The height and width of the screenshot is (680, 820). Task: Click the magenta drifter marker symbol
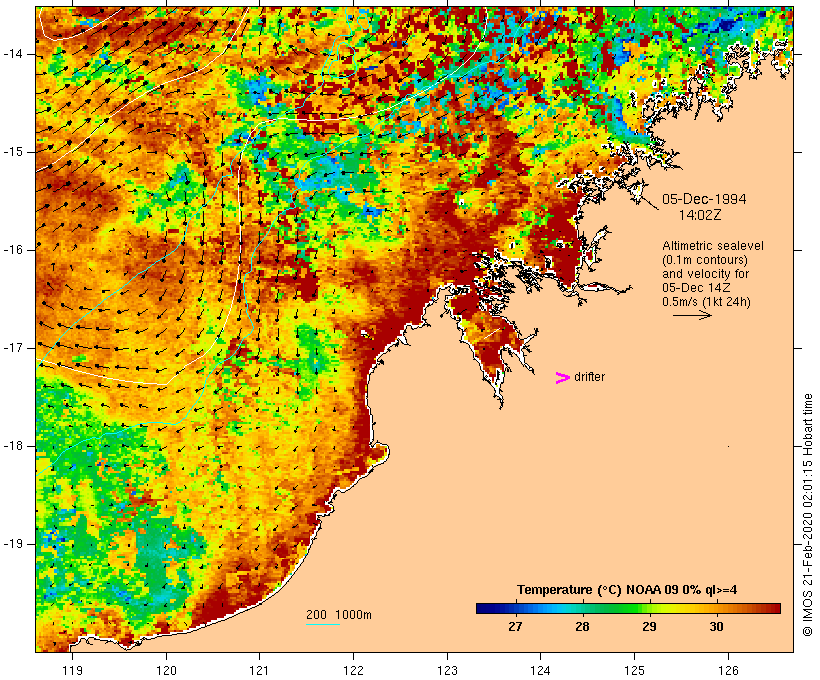click(x=562, y=378)
